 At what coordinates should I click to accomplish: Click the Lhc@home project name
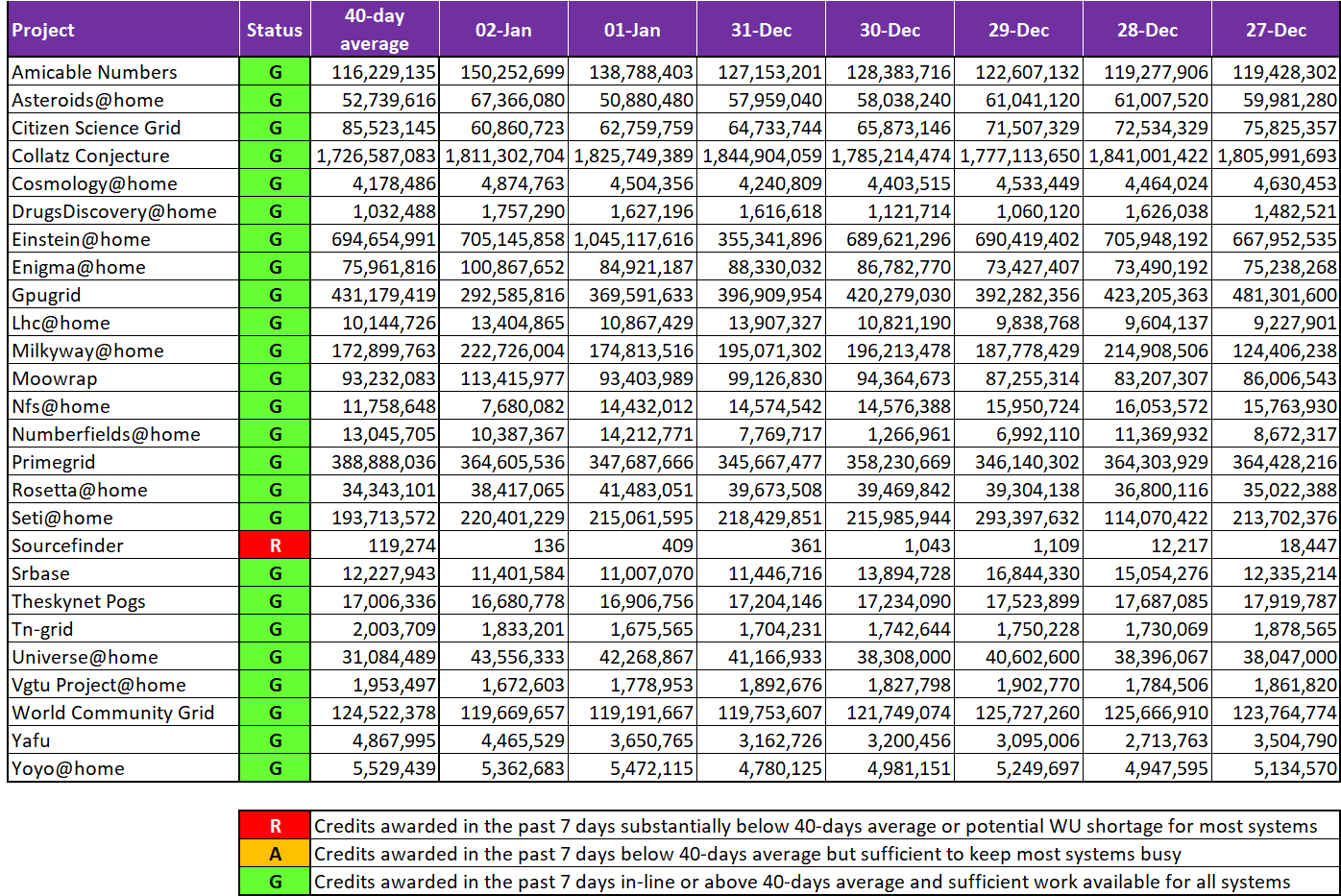click(x=61, y=323)
